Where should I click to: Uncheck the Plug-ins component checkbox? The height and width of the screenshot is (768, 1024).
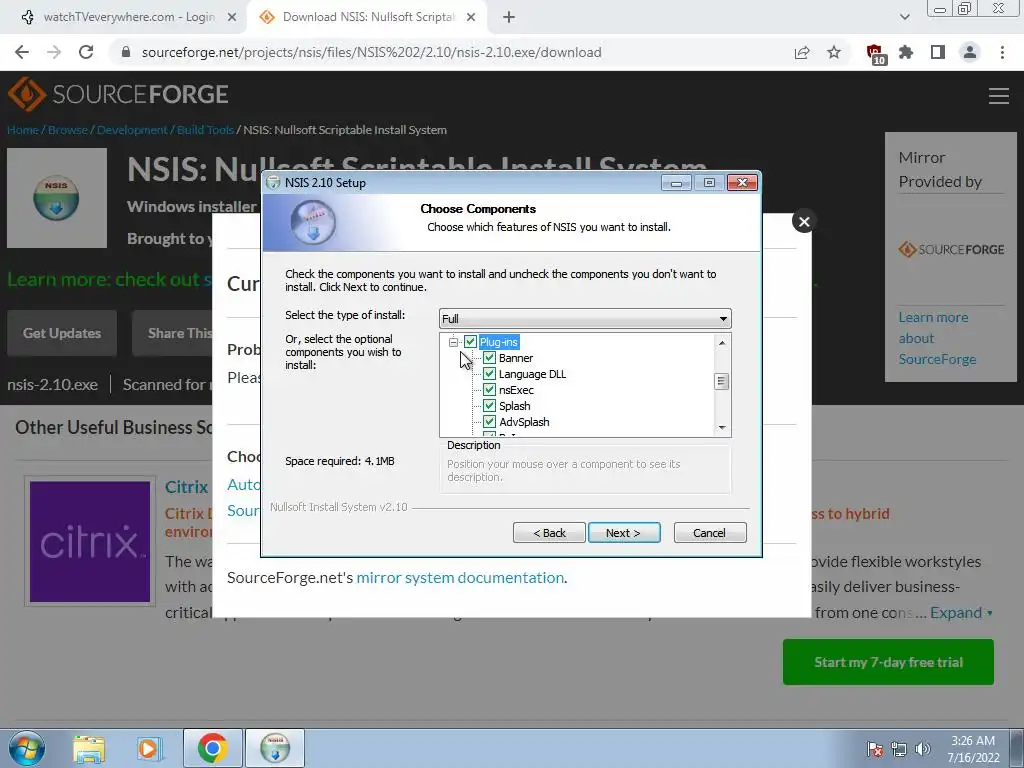point(470,342)
